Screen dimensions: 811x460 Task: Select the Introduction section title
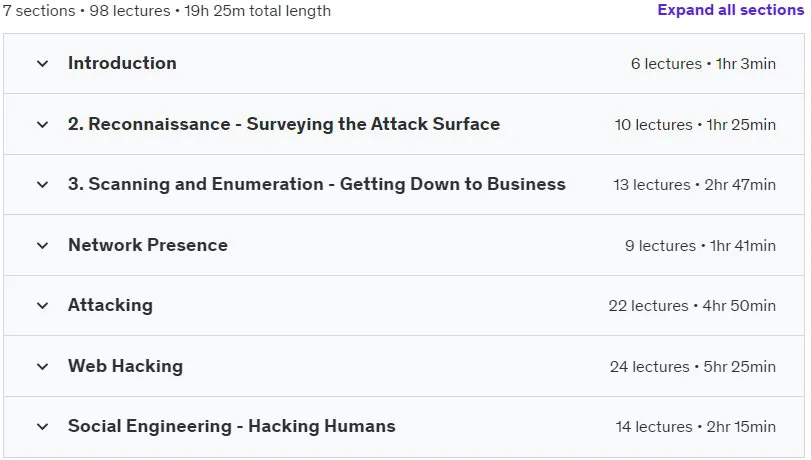point(122,63)
